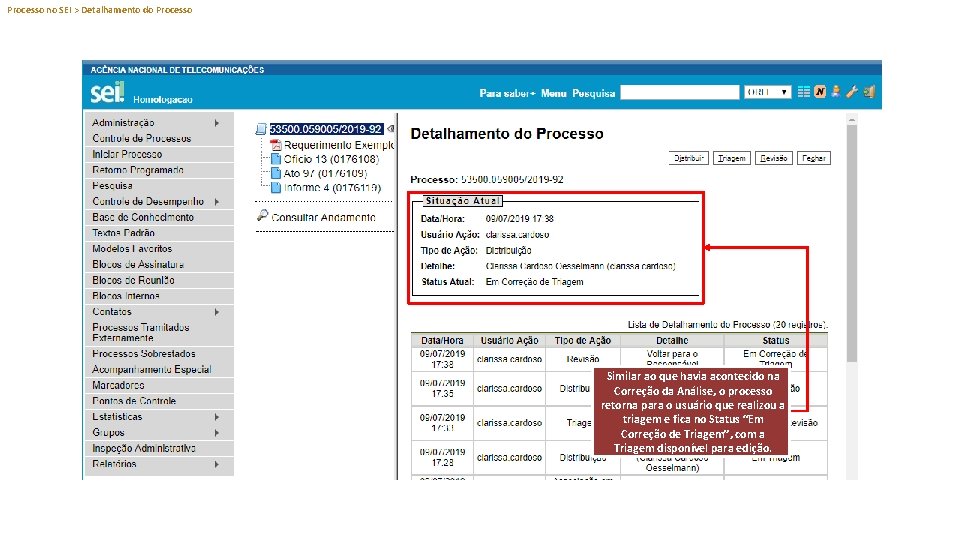Select Iniciar Processo in the side menu
Screen dimensions: 960x540
tap(159, 154)
